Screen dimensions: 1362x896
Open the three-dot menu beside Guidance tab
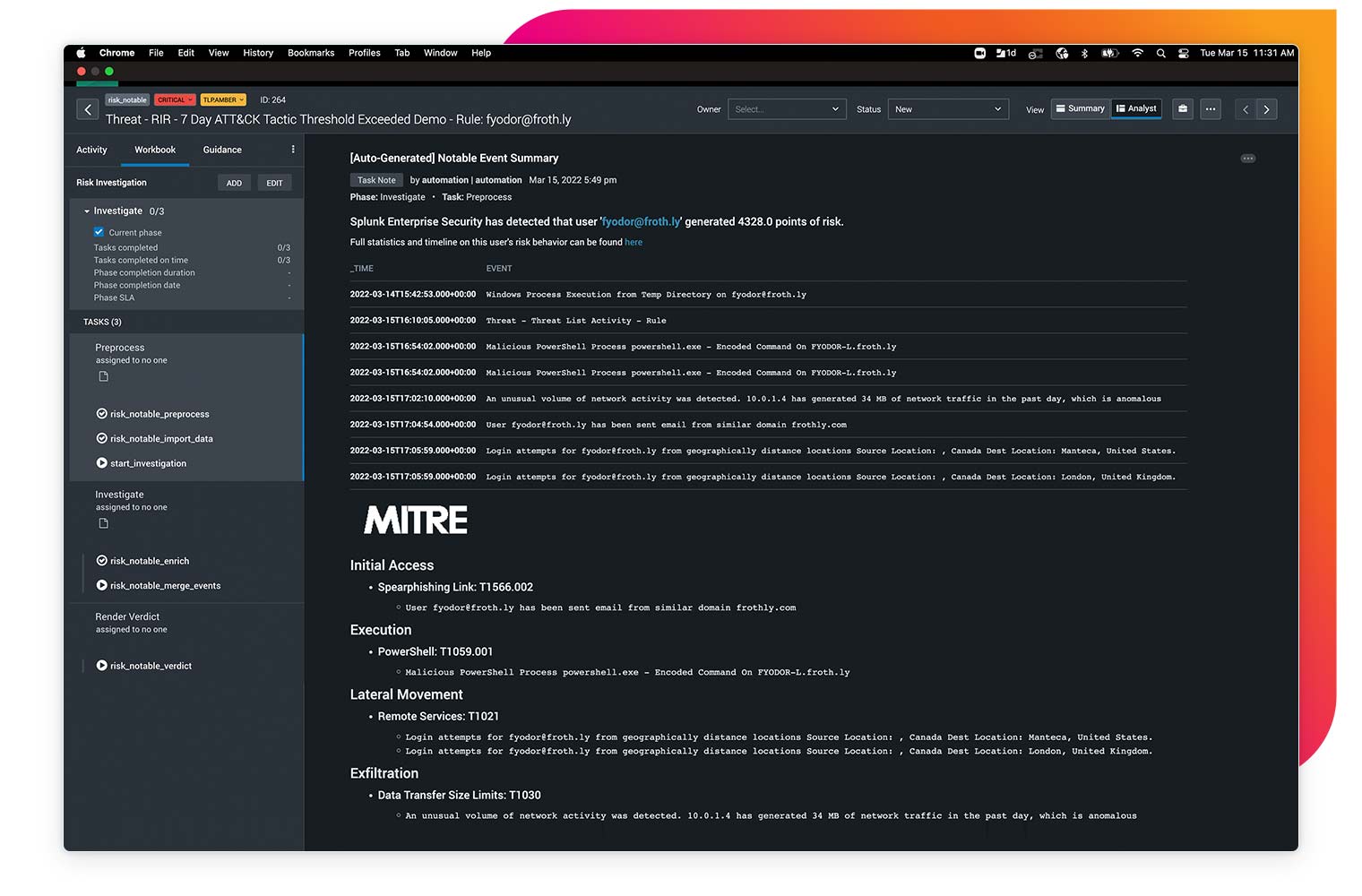click(293, 150)
